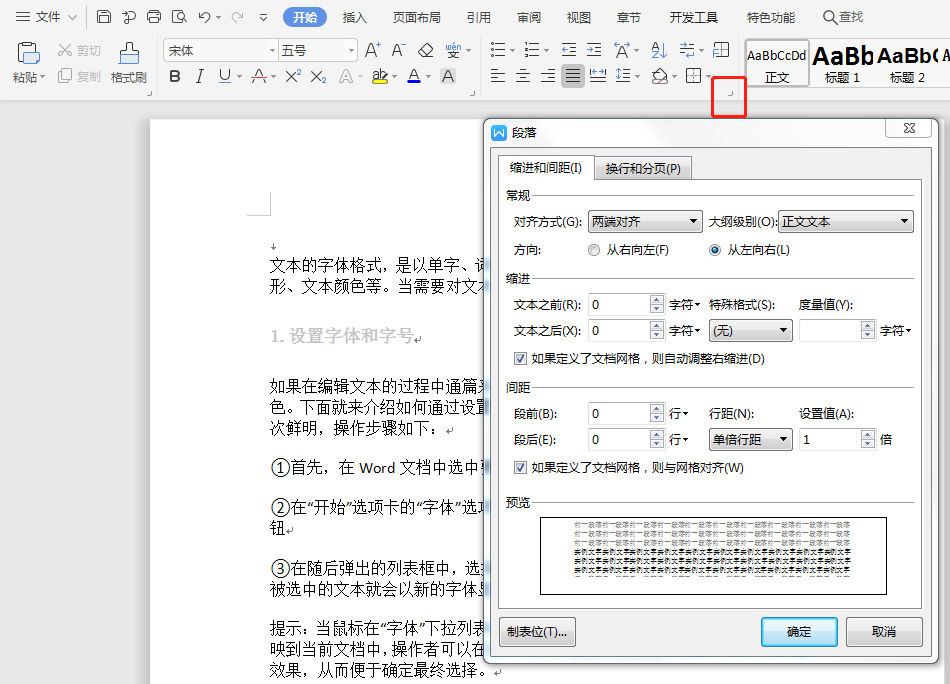This screenshot has height=684, width=950.
Task: Click the Paste clipboard icon
Action: coord(28,53)
